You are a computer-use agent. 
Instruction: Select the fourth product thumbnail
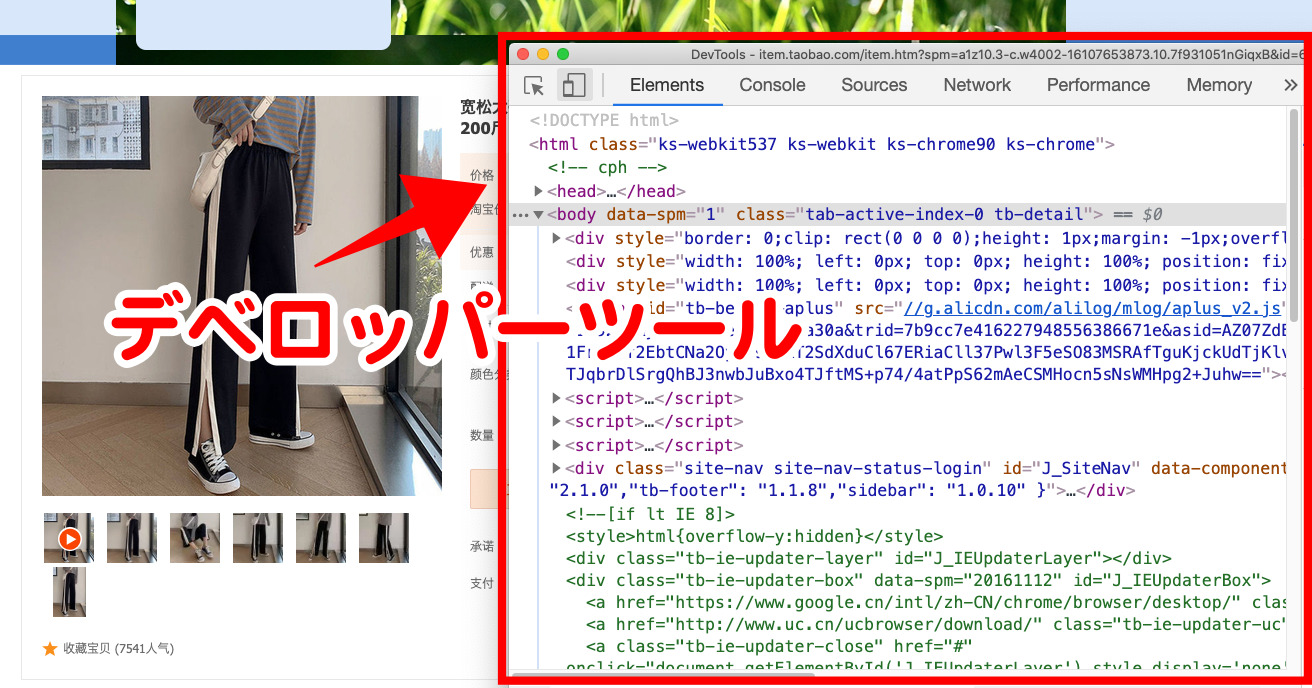[258, 538]
